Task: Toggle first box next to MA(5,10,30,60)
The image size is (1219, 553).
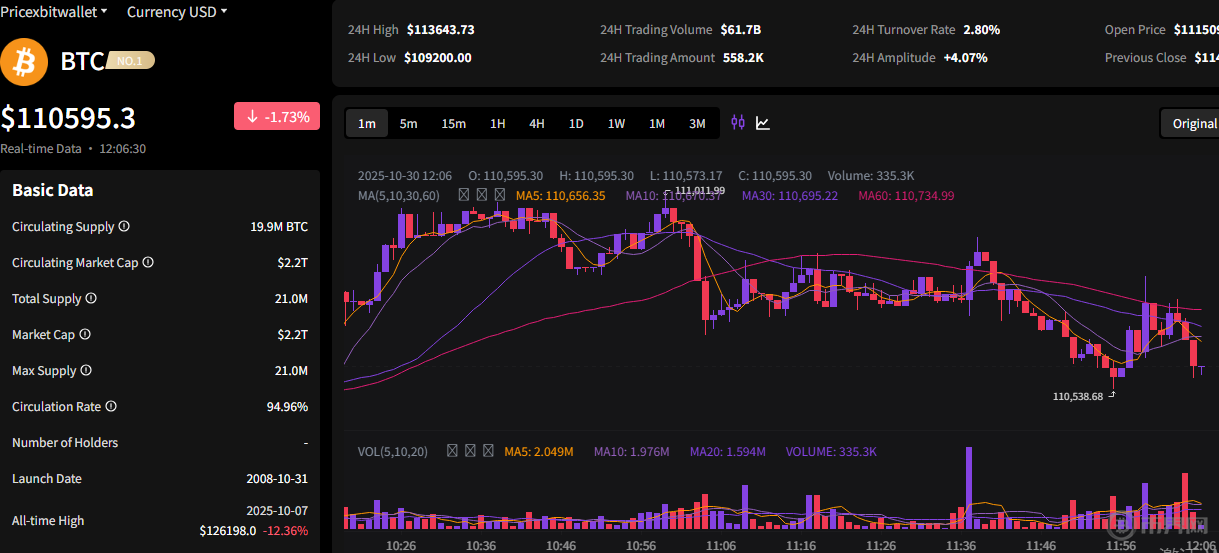Action: click(464, 196)
